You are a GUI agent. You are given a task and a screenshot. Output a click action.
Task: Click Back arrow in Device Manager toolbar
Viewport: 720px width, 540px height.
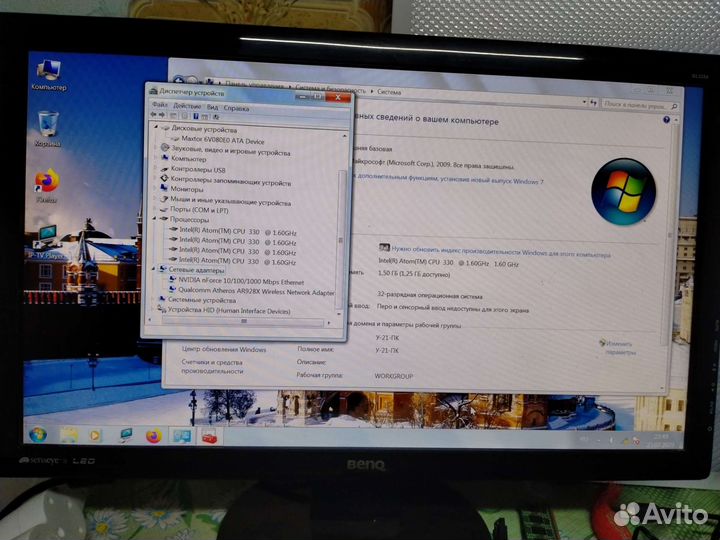(153, 115)
